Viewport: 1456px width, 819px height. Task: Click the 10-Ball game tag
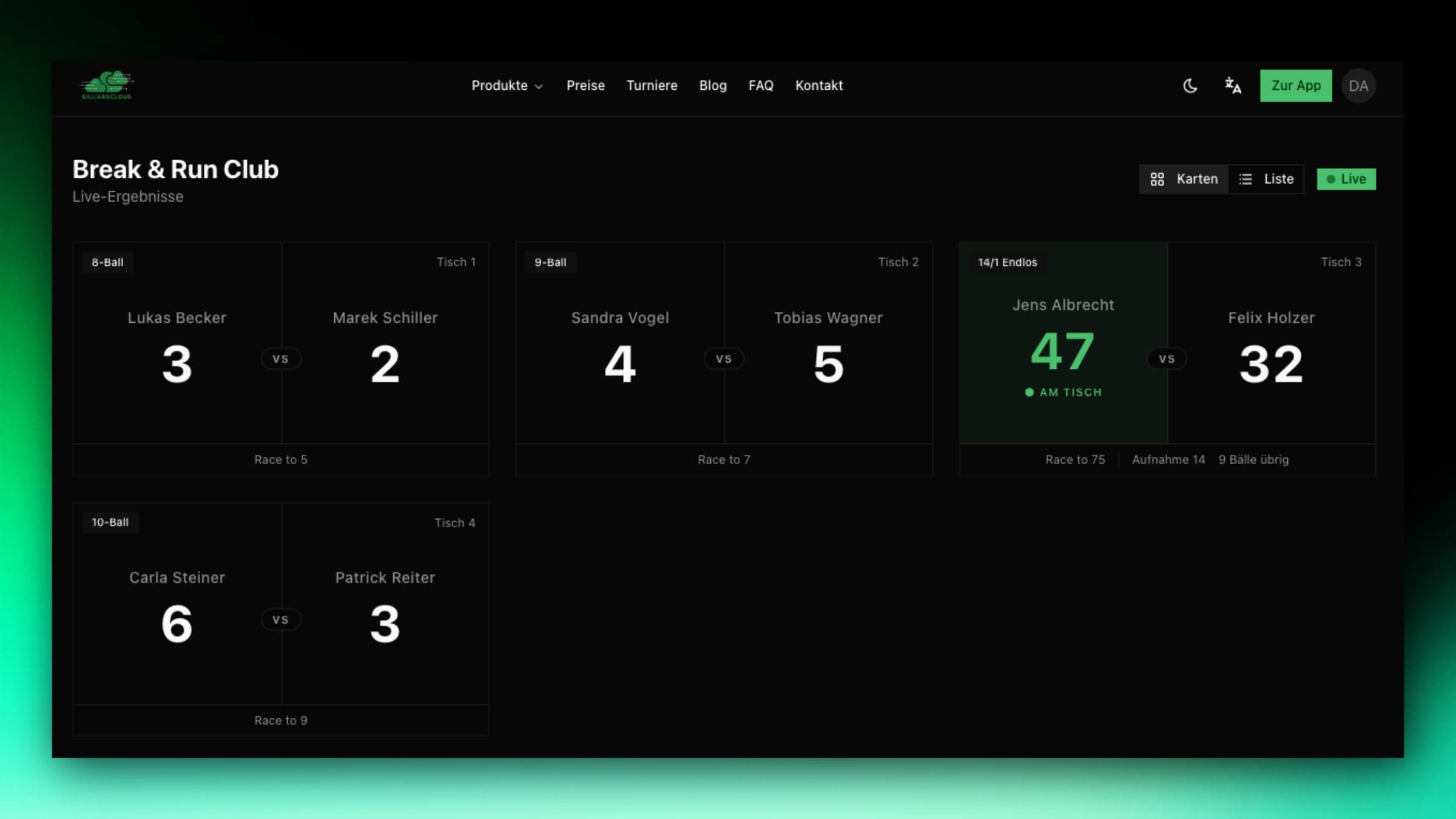click(110, 522)
